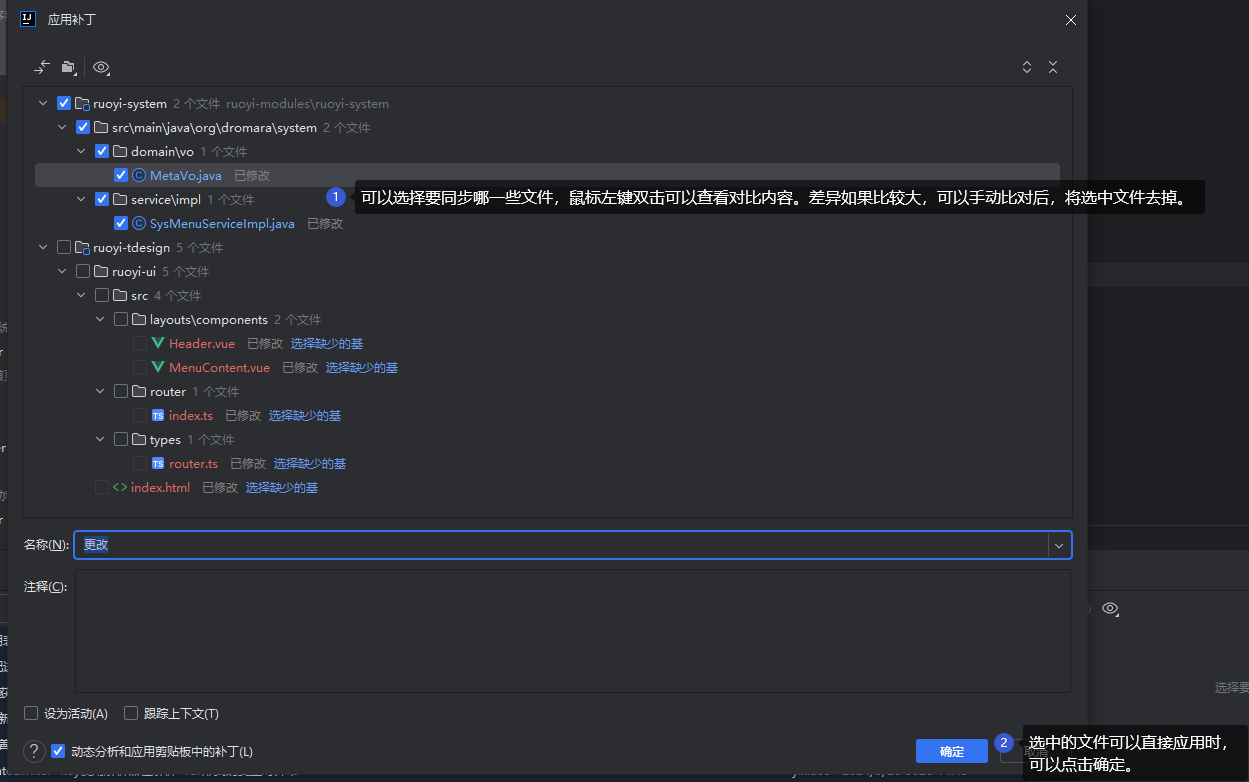The image size is (1249, 782).
Task: Collapse the domain\vo node
Action: (81, 151)
